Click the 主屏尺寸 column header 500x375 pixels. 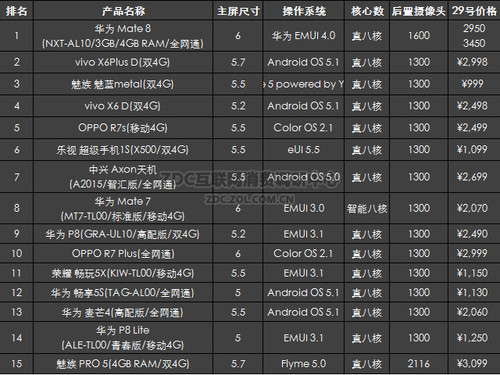(x=238, y=11)
